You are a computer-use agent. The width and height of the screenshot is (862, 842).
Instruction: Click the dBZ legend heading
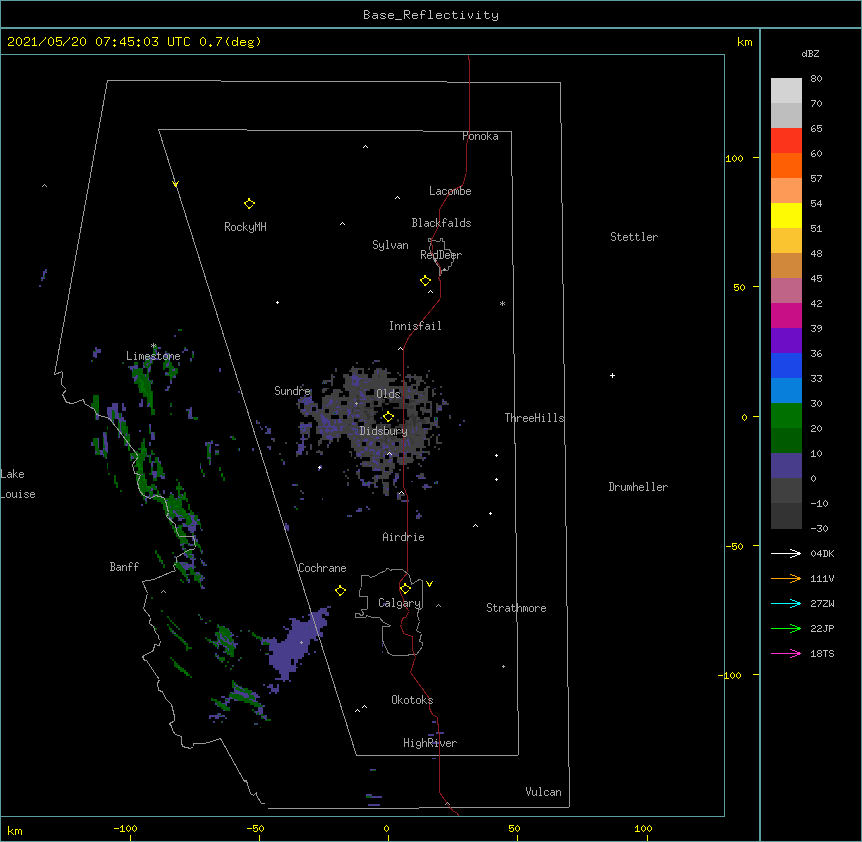point(810,54)
